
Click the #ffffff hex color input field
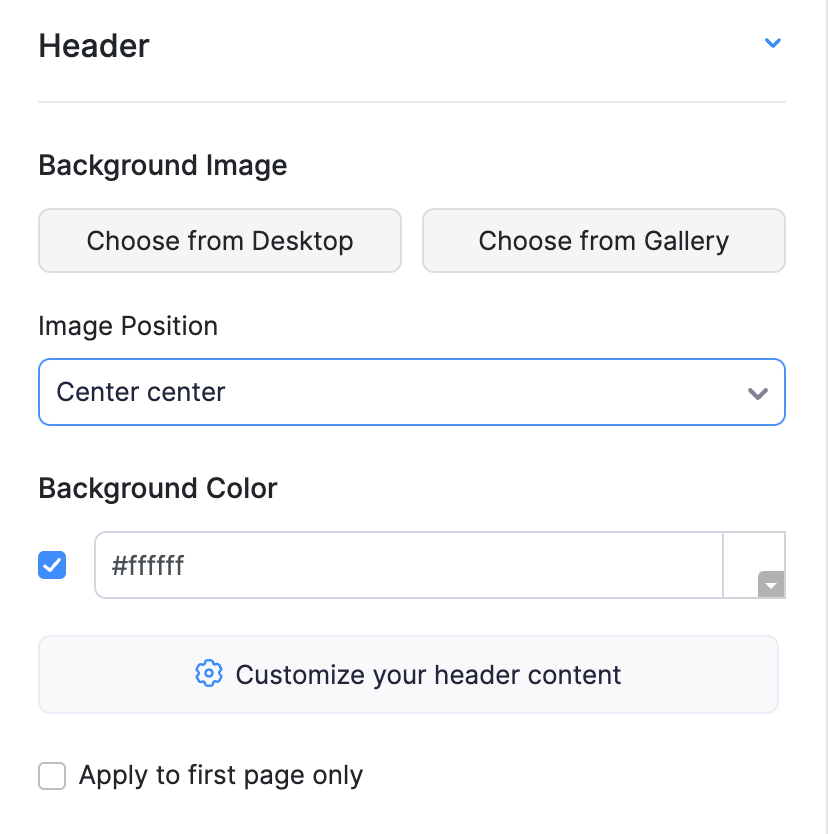408,566
